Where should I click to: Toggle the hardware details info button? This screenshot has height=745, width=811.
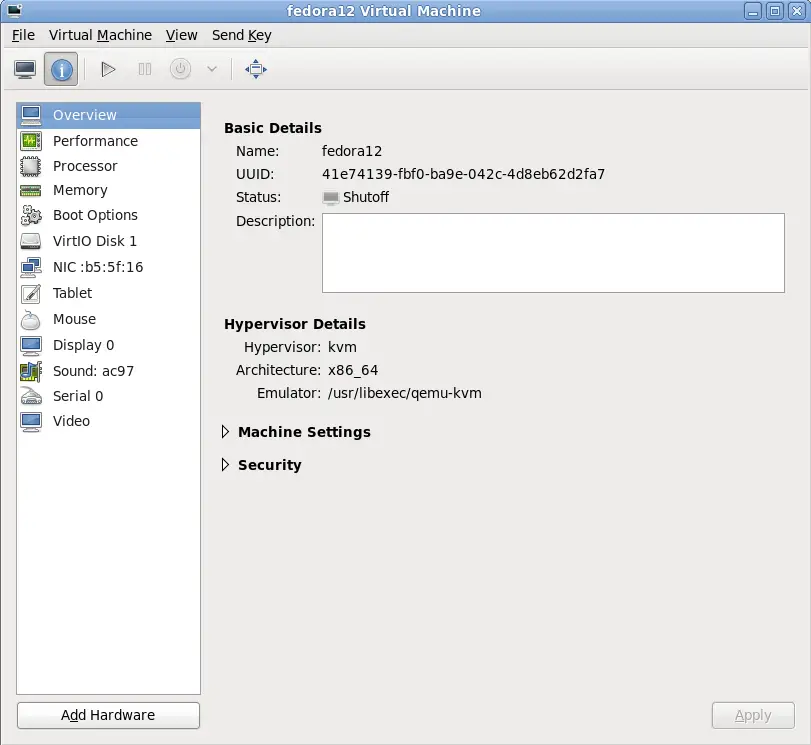[x=61, y=69]
